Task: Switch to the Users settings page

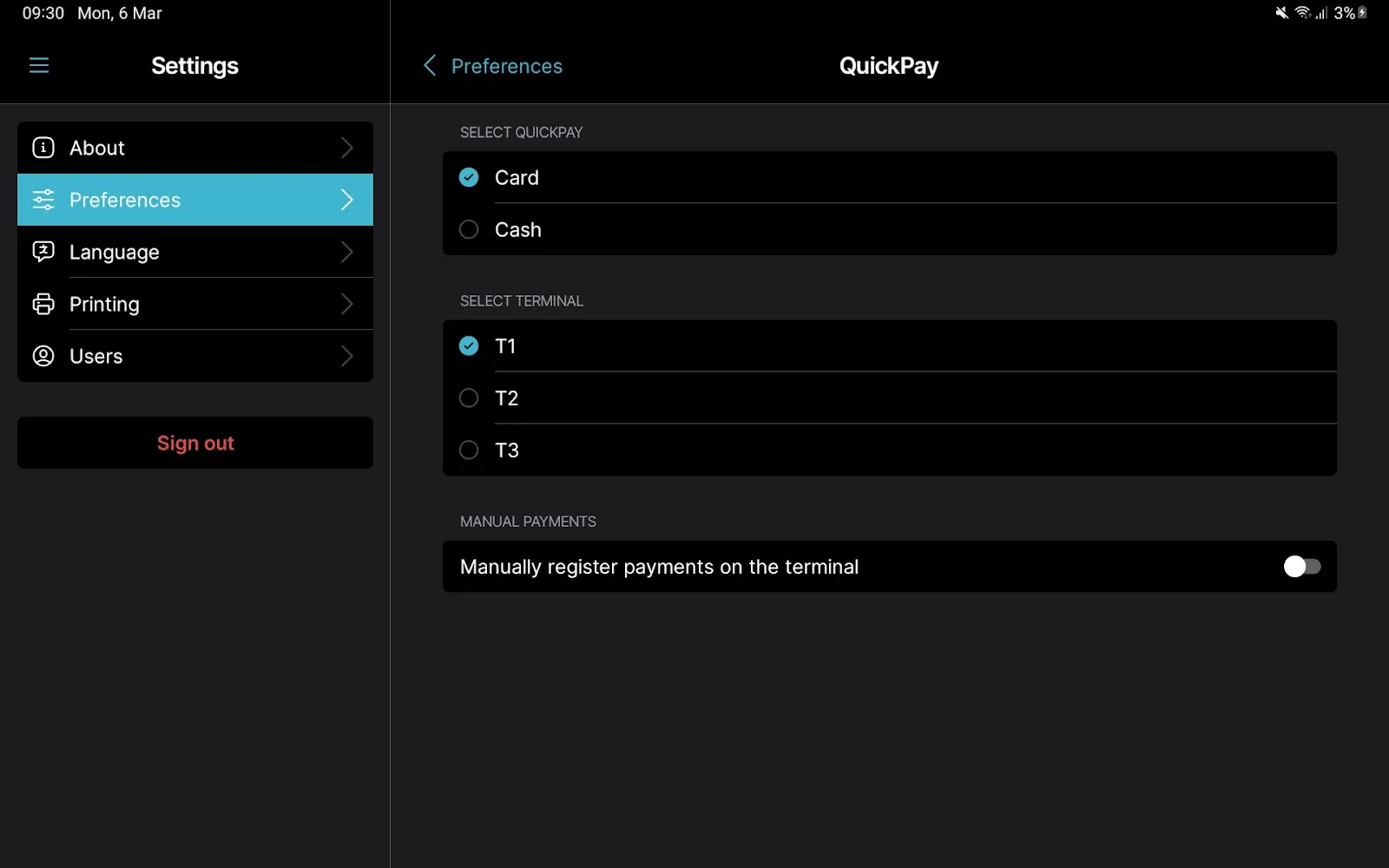Action: tap(194, 356)
